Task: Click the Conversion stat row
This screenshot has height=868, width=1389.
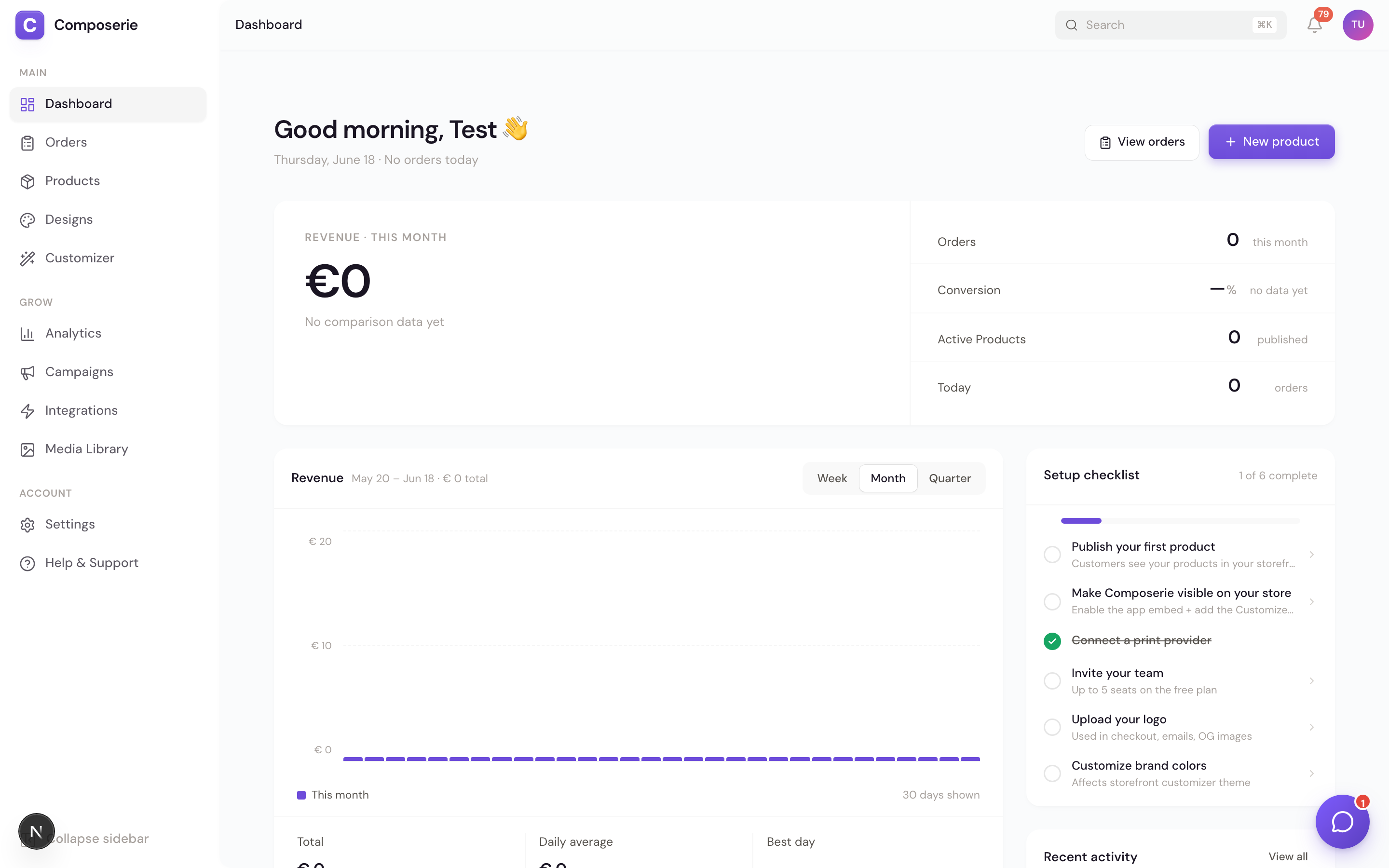Action: click(x=1122, y=289)
